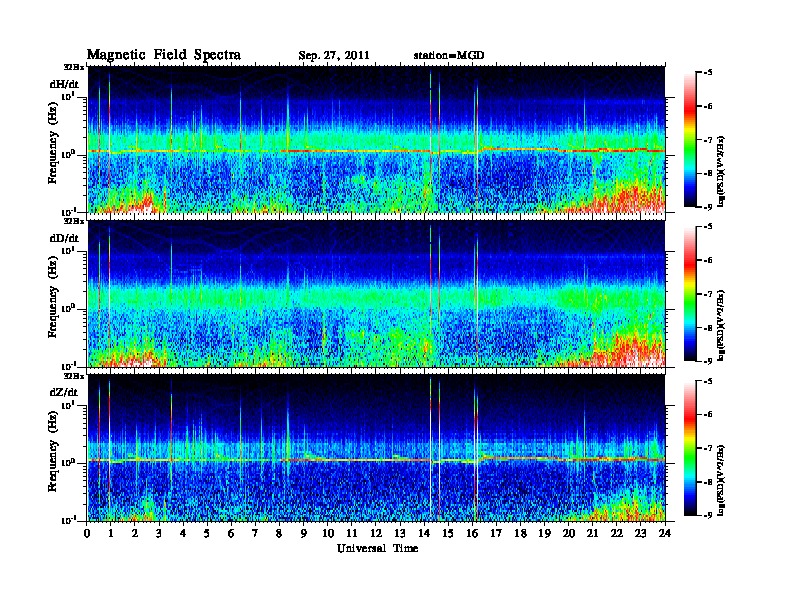Click the hour 18 tick label

click(521, 534)
